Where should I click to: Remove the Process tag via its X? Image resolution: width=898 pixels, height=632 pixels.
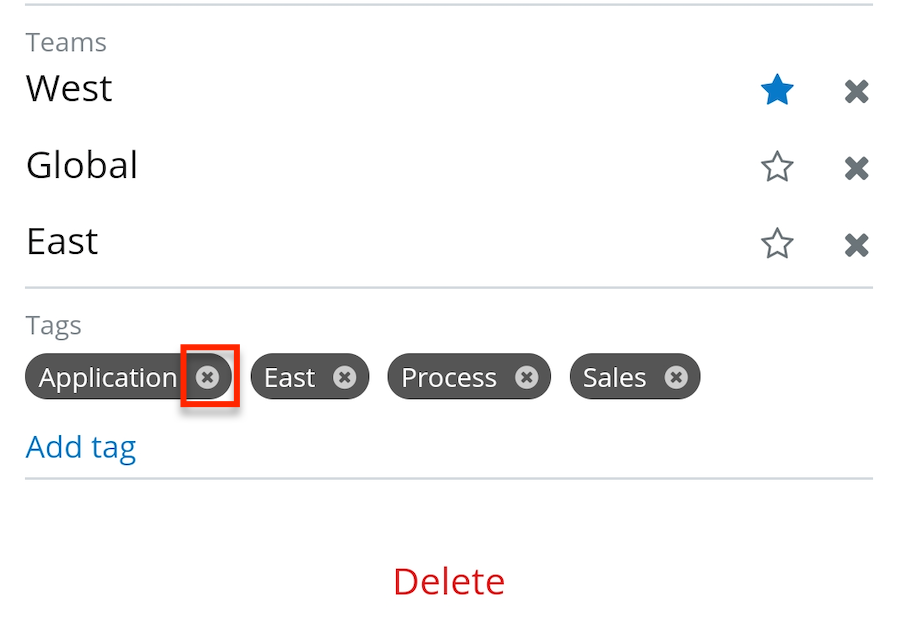click(x=527, y=377)
